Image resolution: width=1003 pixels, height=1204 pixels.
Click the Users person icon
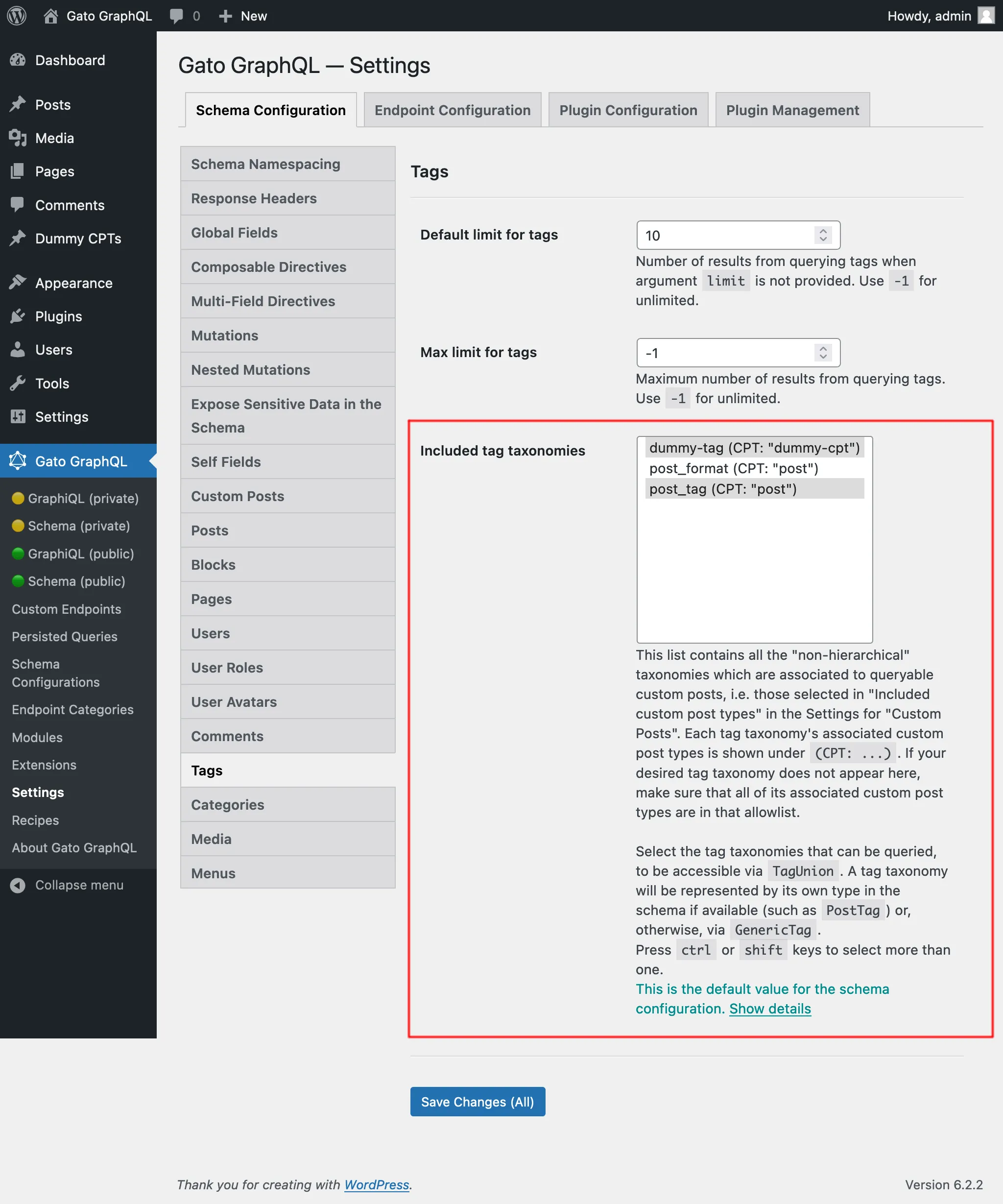(18, 349)
